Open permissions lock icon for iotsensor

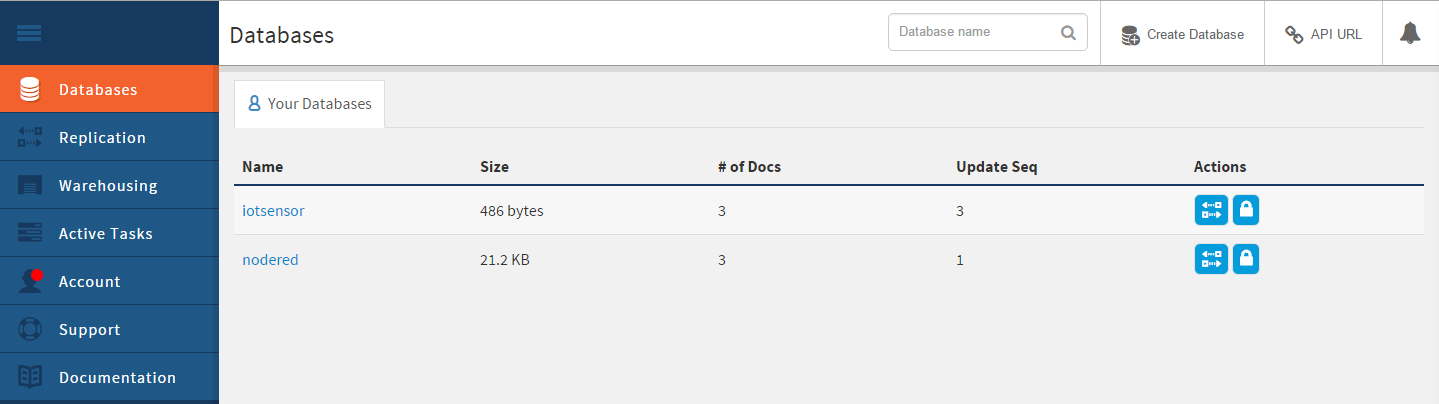point(1246,210)
